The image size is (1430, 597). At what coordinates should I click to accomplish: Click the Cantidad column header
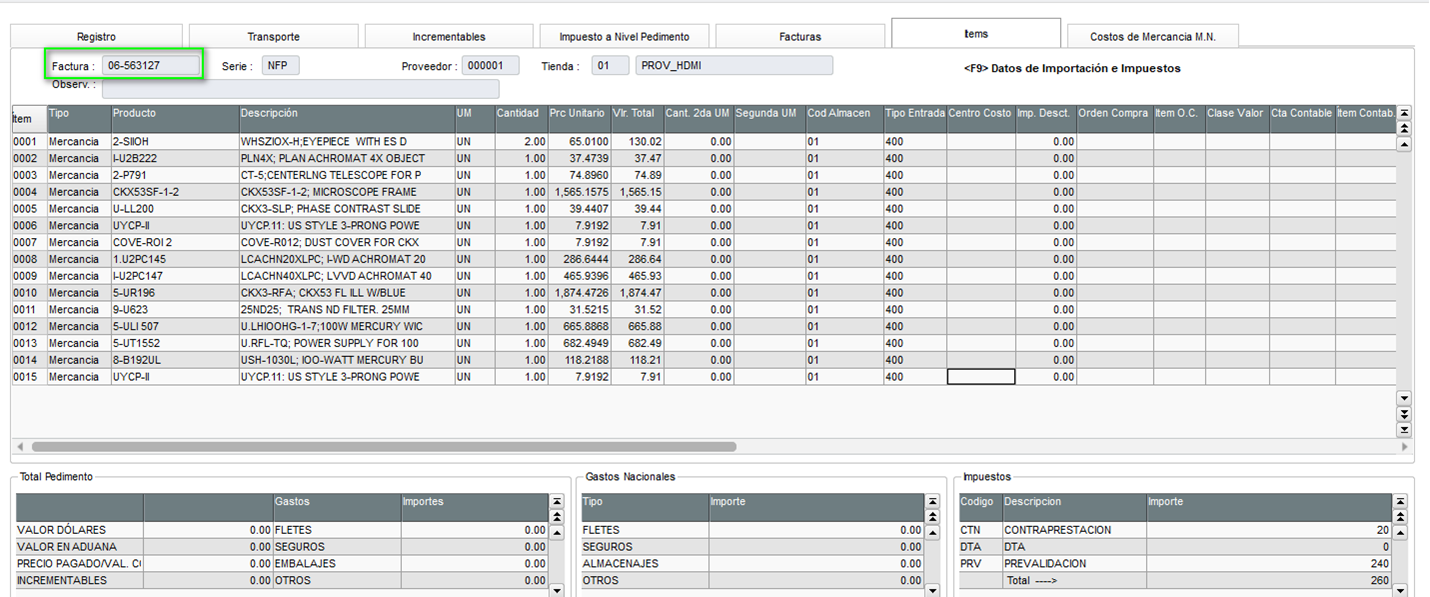click(521, 118)
